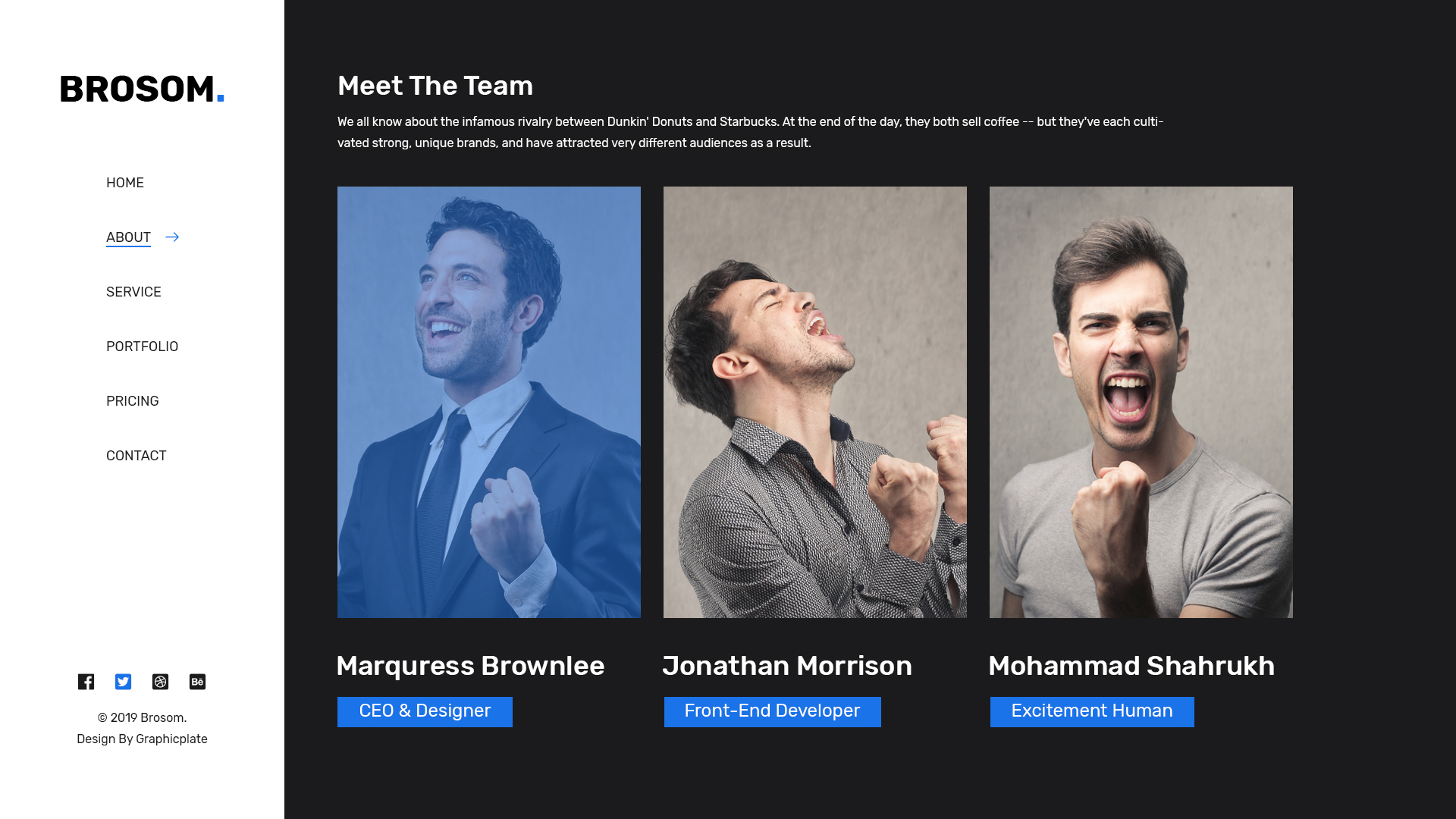Click the Mohammad Shahrukh name heading
The width and height of the screenshot is (1456, 819).
coord(1131,666)
